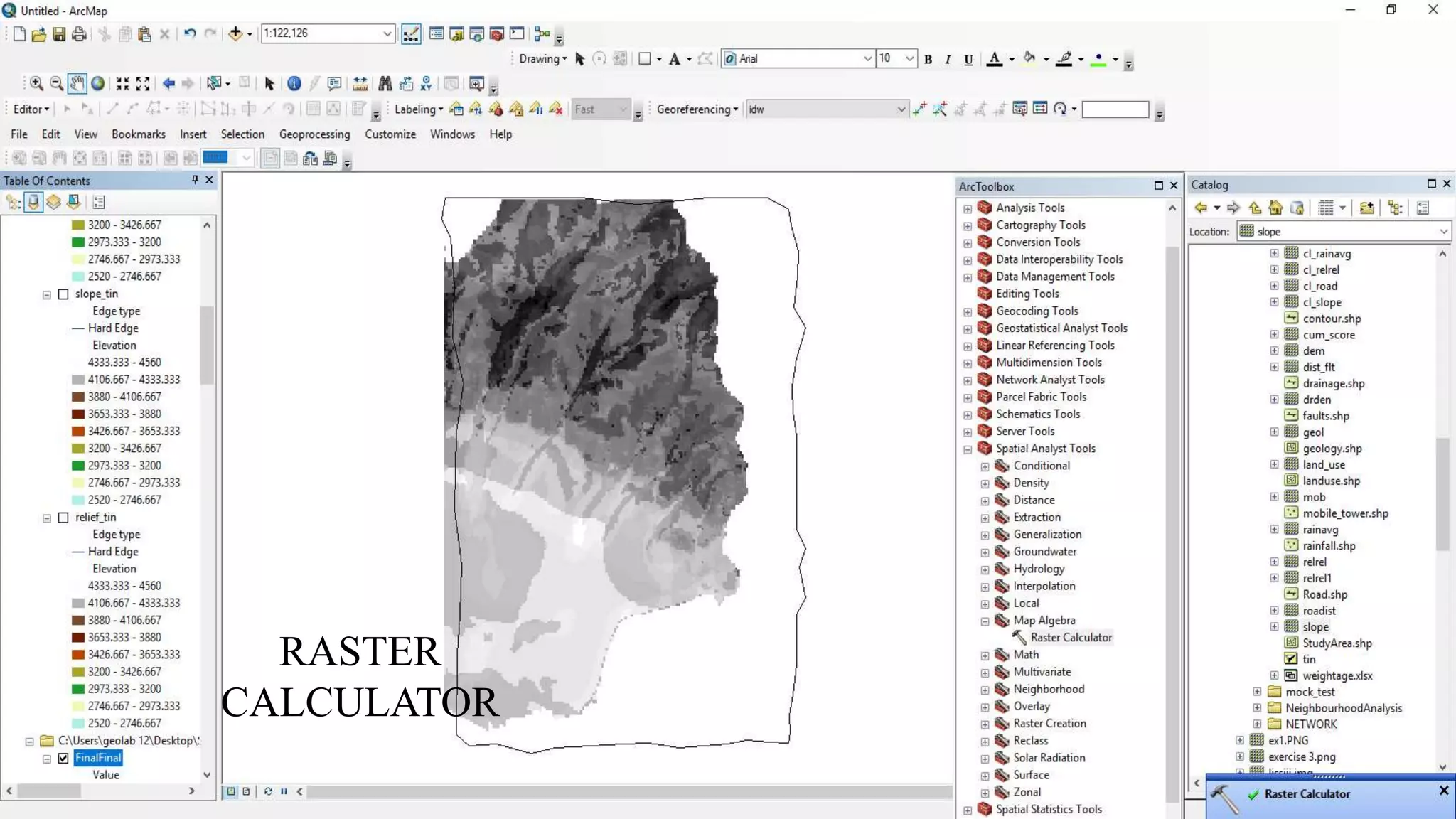Viewport: 1456px width, 819px height.
Task: Open the map scale dropdown
Action: (x=387, y=33)
